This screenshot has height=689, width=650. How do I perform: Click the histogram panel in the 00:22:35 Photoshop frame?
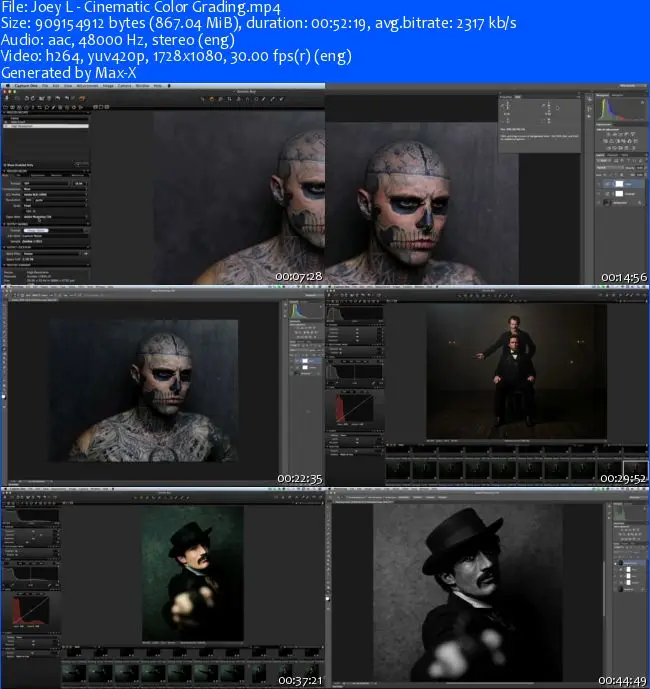coord(307,310)
